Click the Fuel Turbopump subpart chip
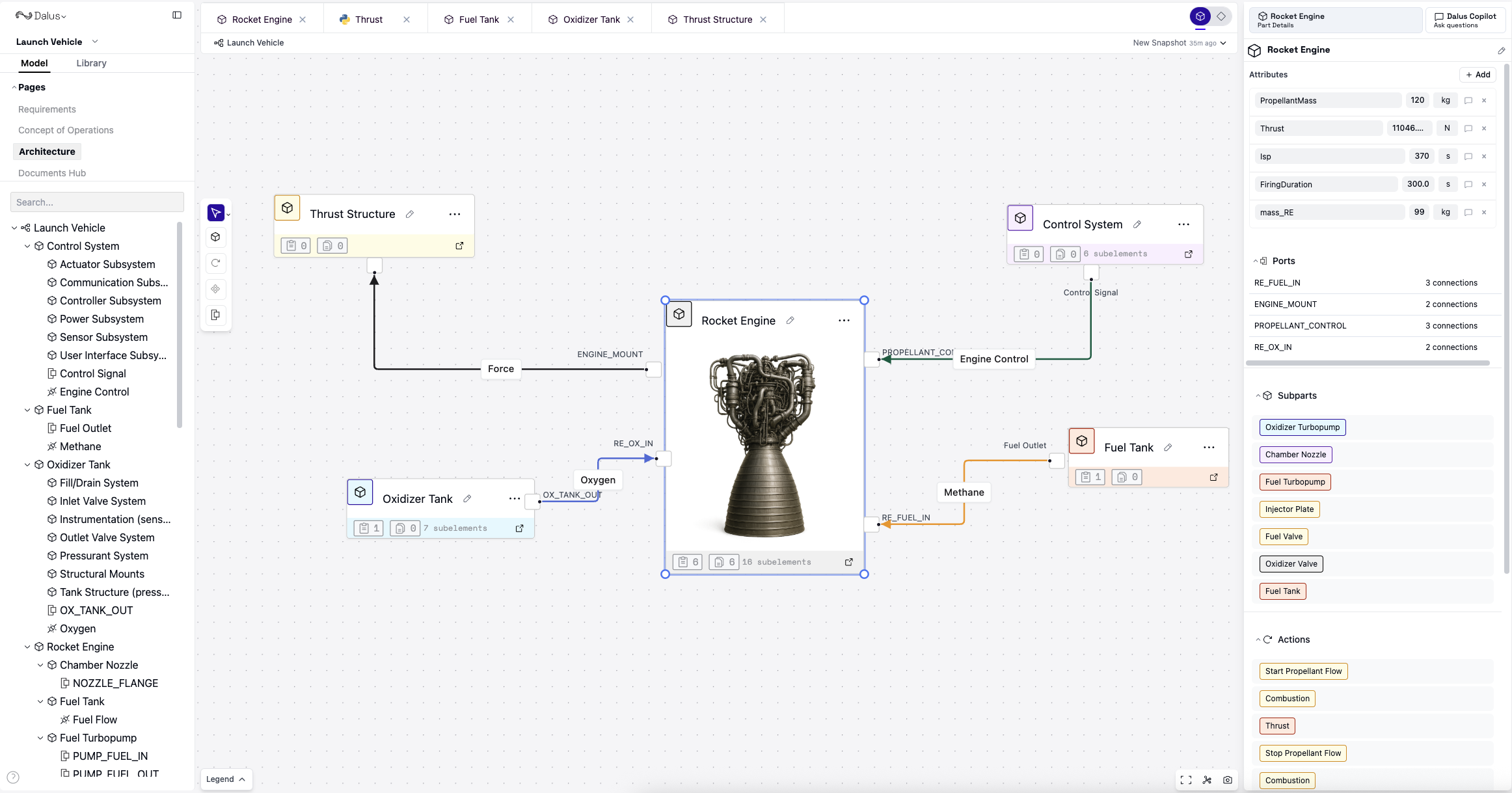This screenshot has width=1512, height=793. pyautogui.click(x=1295, y=482)
